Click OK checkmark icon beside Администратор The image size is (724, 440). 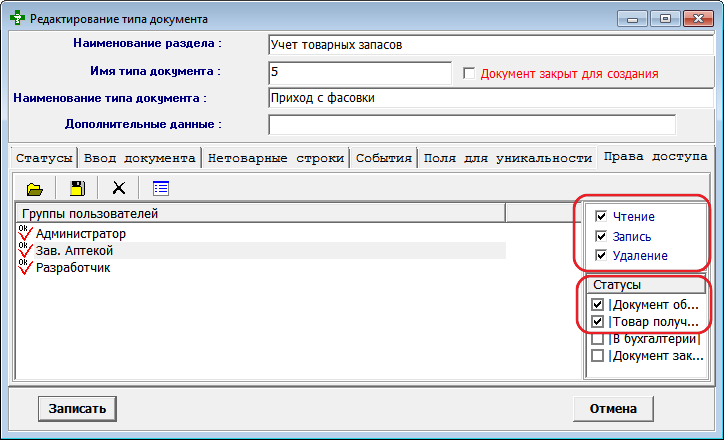(x=25, y=233)
